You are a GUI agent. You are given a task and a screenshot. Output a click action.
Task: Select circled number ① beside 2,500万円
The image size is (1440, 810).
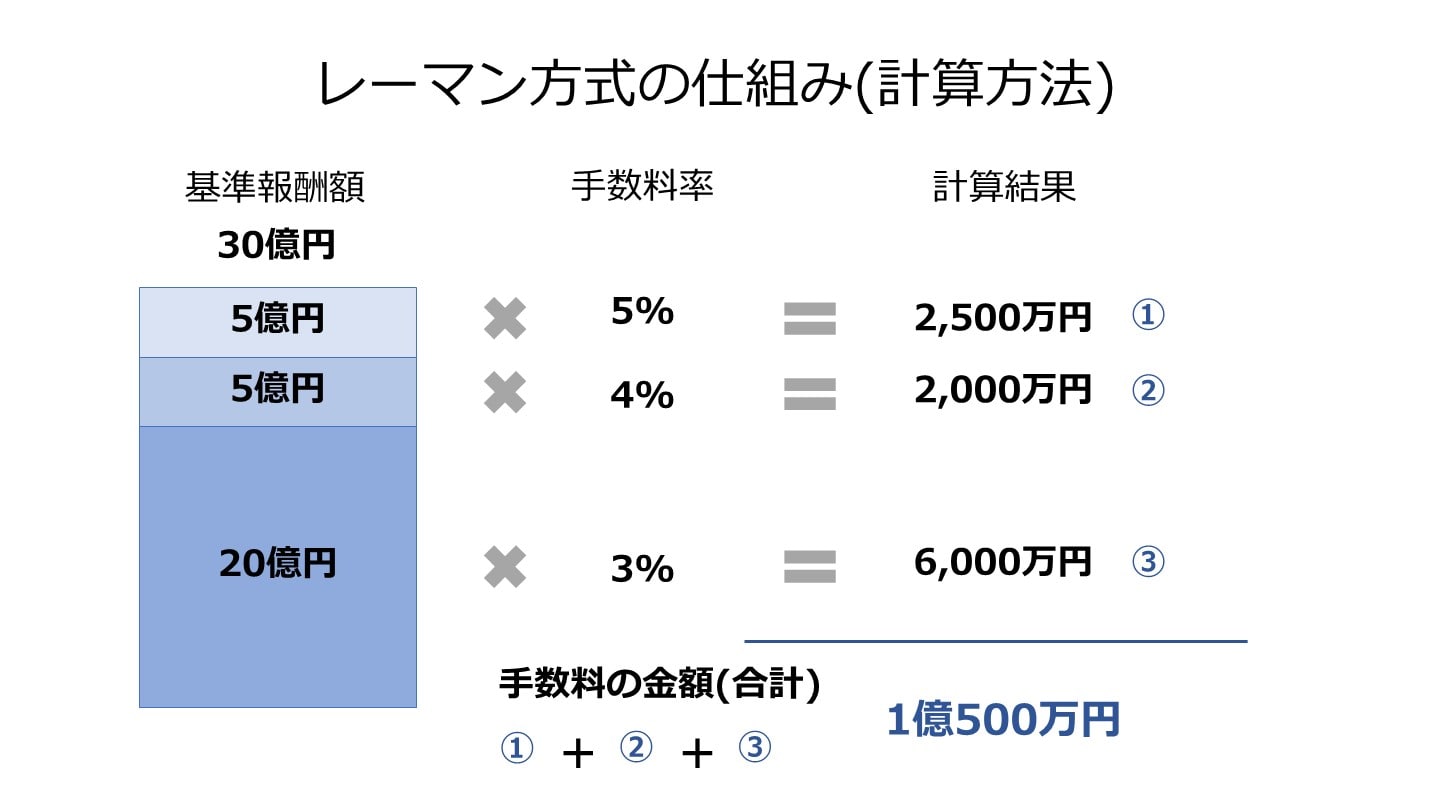[1148, 316]
